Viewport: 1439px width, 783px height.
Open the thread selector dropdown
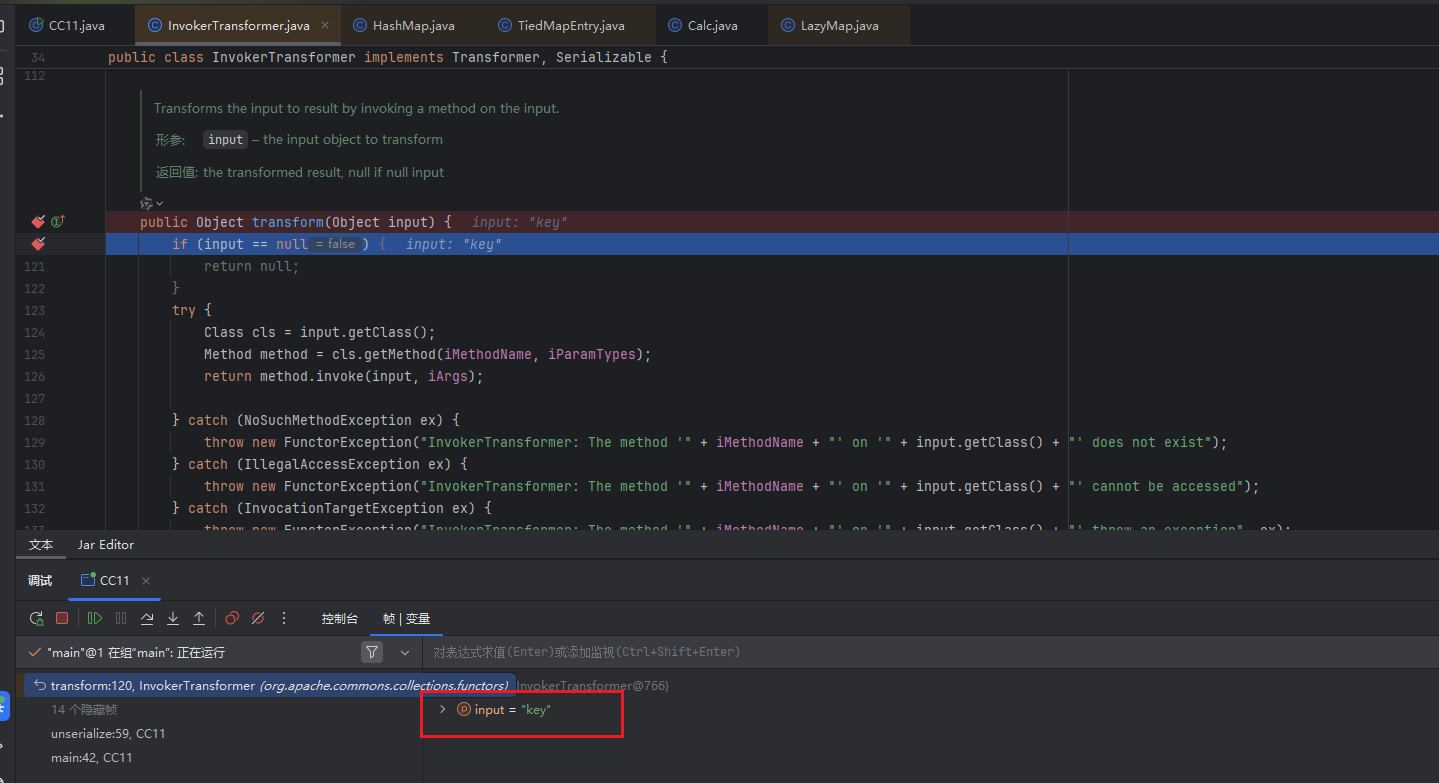[x=405, y=653]
